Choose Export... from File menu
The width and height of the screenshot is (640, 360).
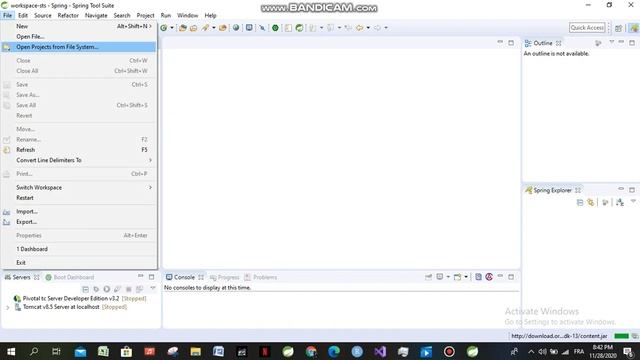(x=78, y=222)
